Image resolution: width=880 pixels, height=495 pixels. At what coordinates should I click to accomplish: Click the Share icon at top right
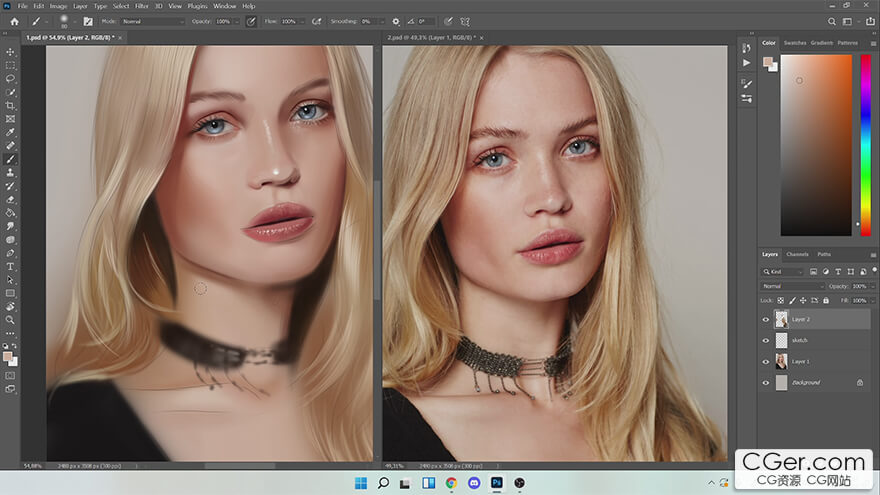tap(870, 21)
